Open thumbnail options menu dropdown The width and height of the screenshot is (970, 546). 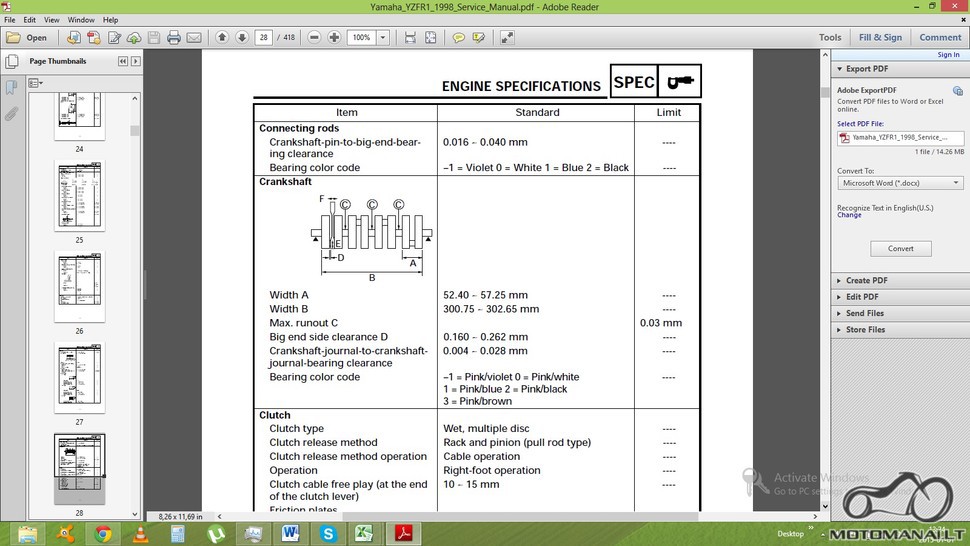(x=35, y=83)
